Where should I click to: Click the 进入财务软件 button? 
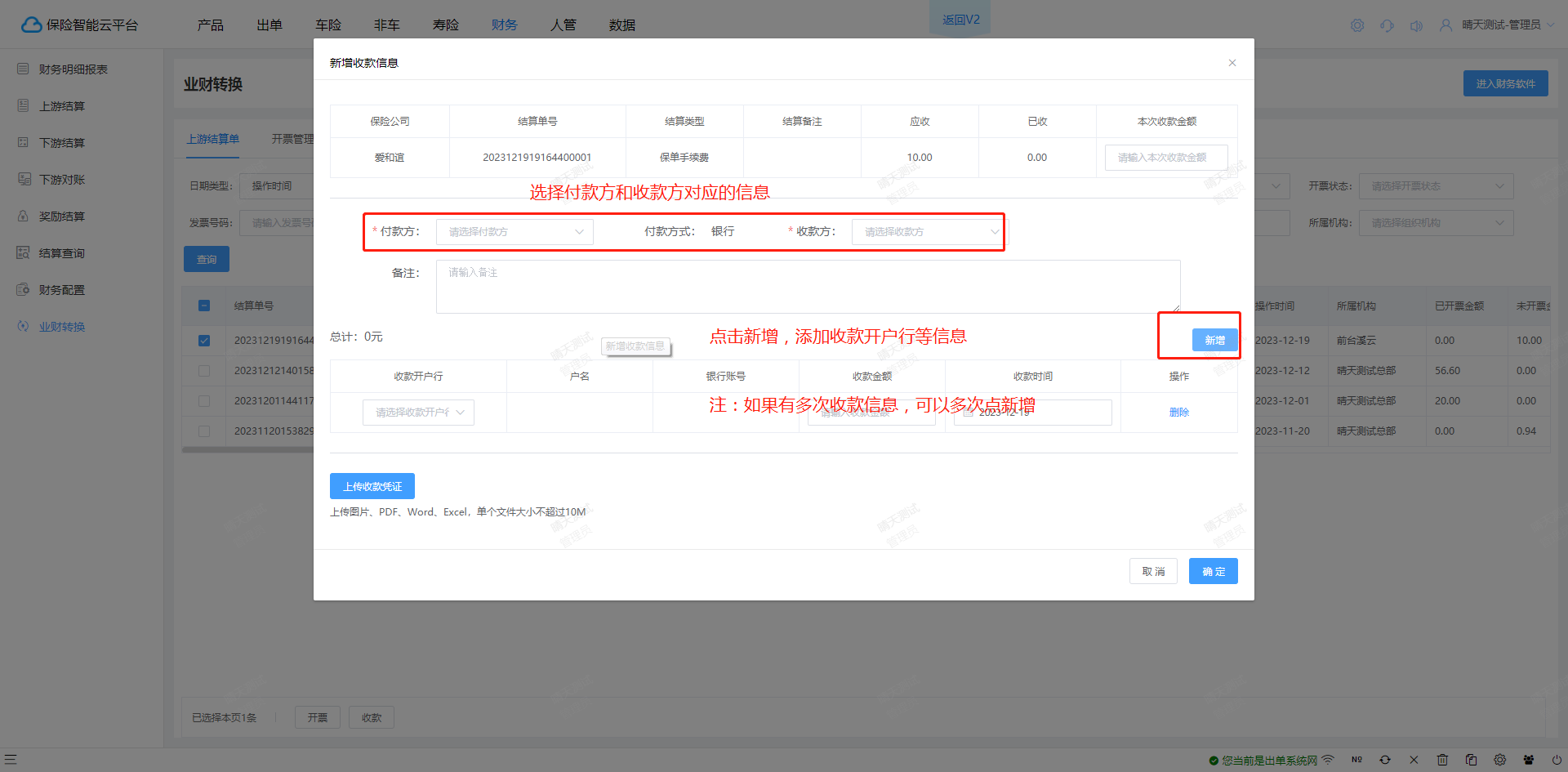click(x=1505, y=83)
